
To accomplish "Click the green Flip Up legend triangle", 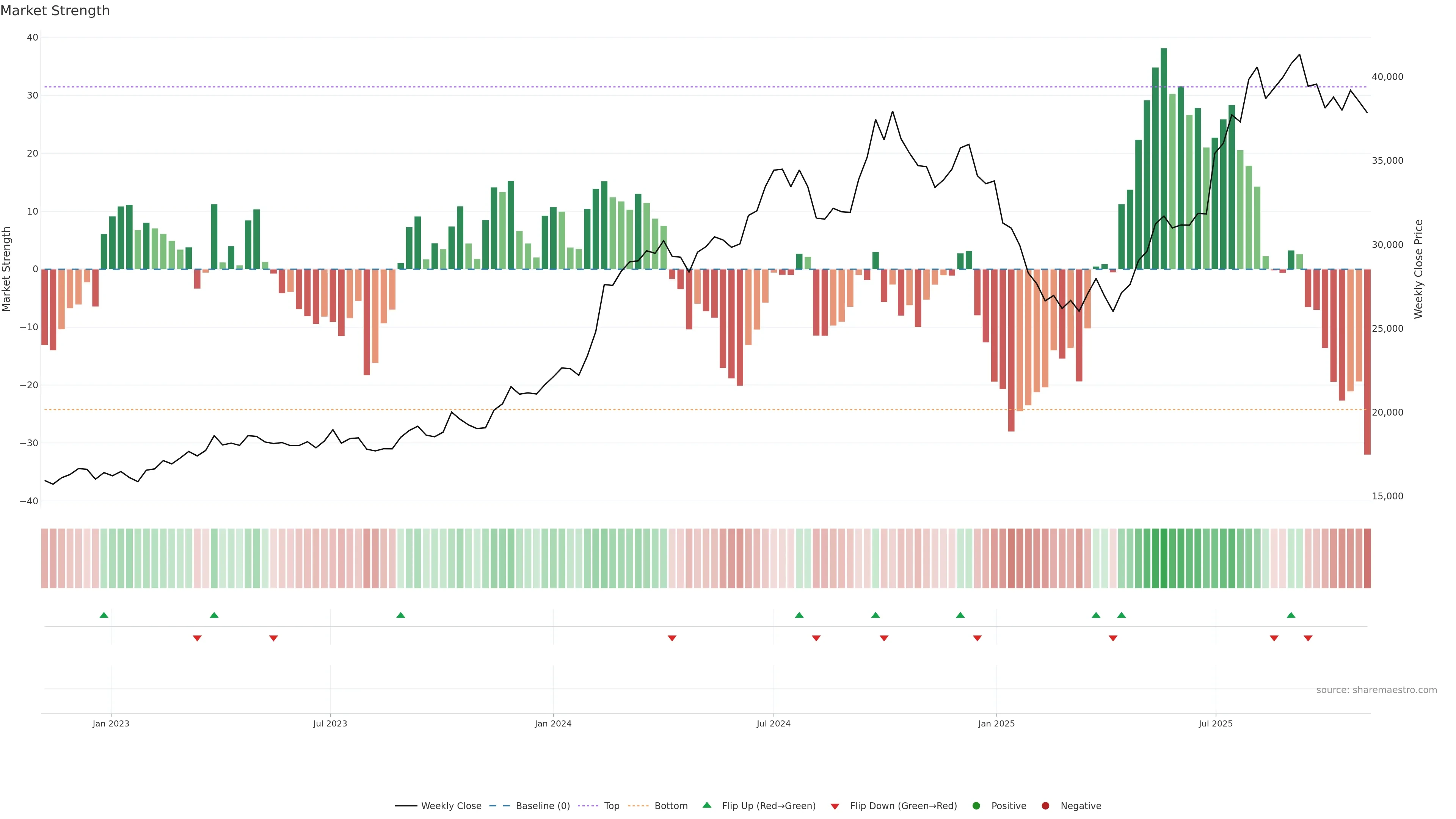I will [706, 805].
